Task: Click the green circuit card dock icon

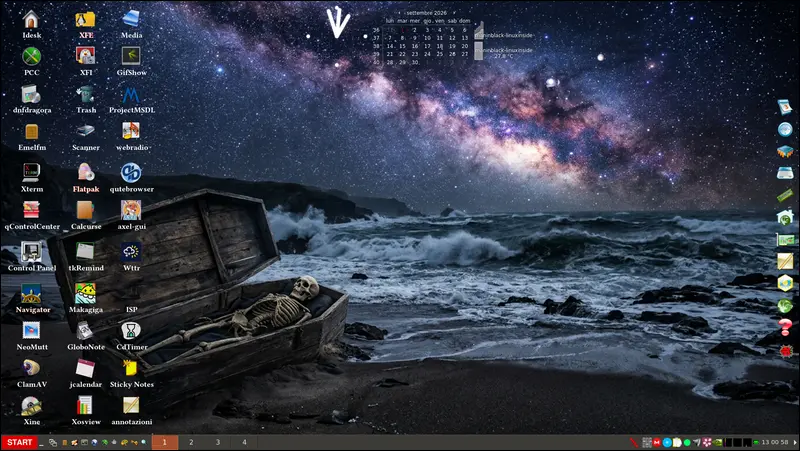Action: (x=785, y=239)
